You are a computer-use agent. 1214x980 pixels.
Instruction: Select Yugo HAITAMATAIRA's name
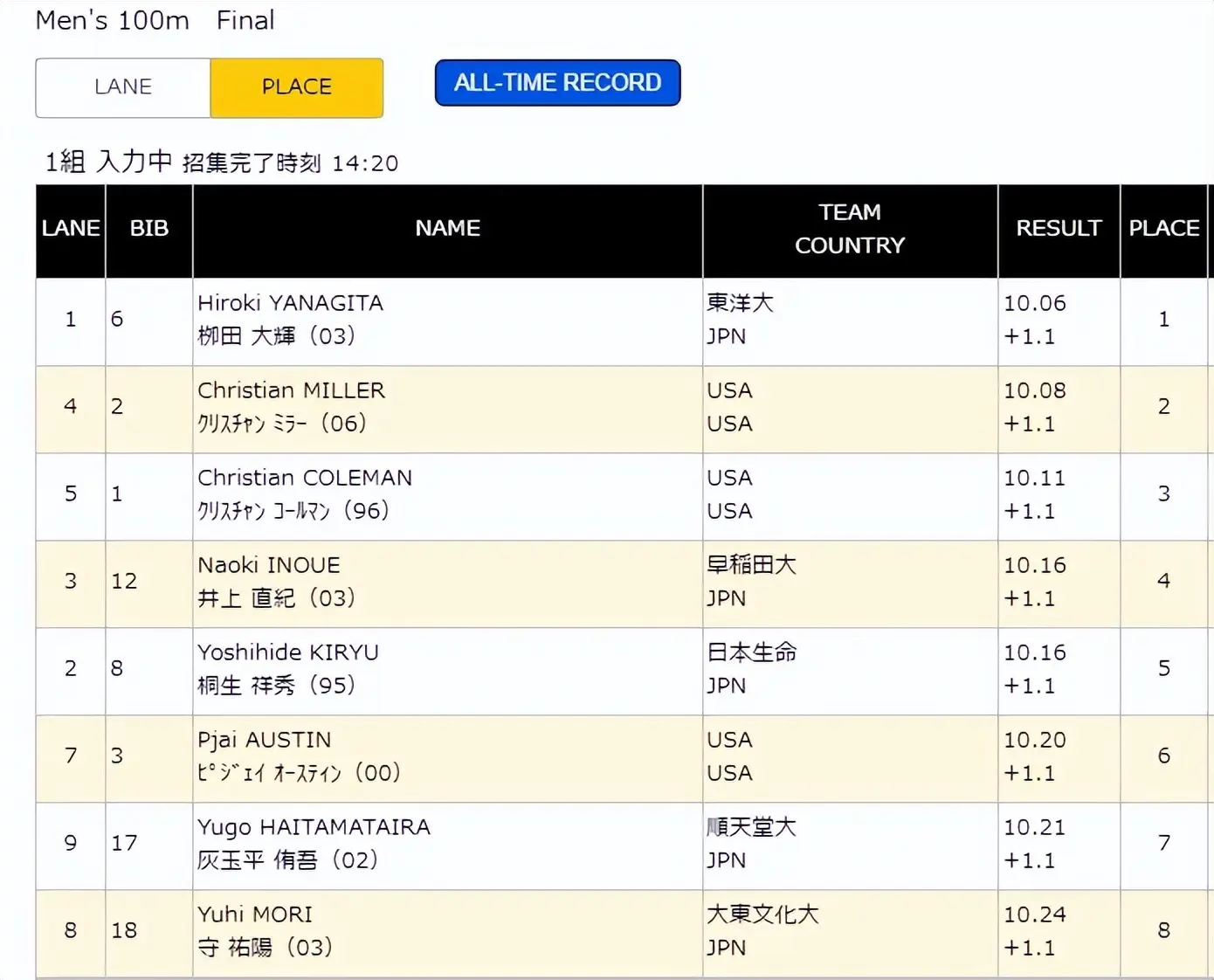pos(314,827)
